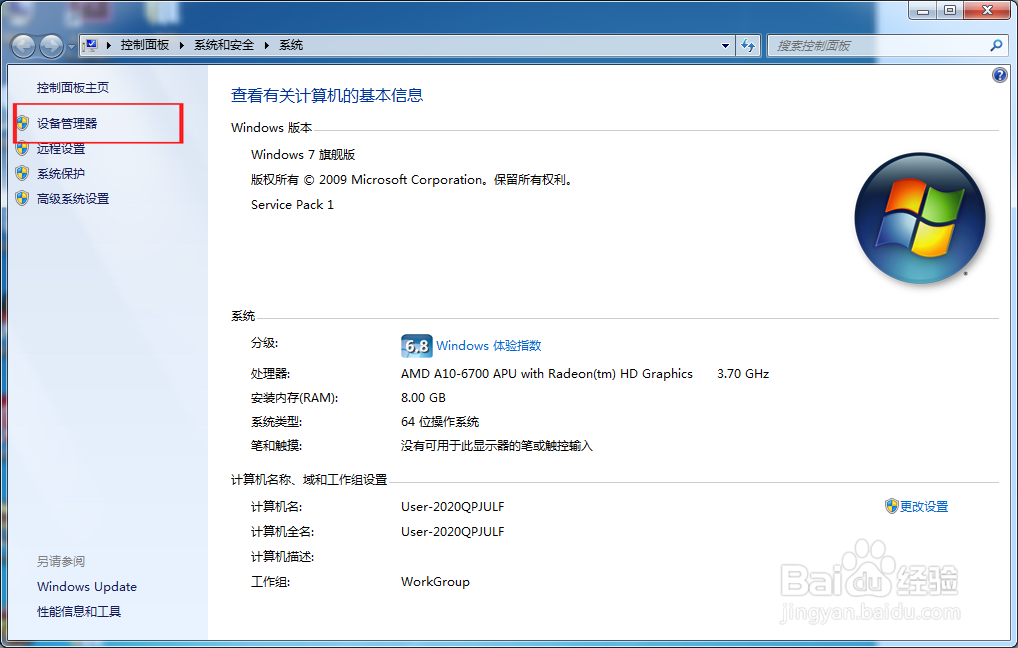
Task: Click the shield icon beside 远程设置
Action: tap(23, 149)
